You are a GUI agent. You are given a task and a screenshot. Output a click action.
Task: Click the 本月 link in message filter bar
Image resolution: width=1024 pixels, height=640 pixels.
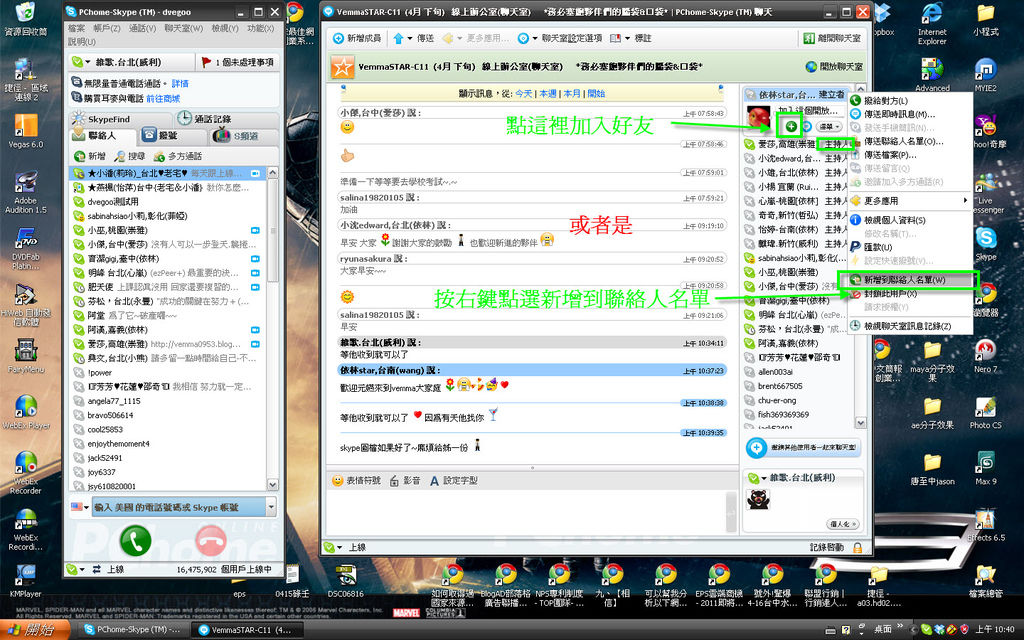tap(571, 93)
